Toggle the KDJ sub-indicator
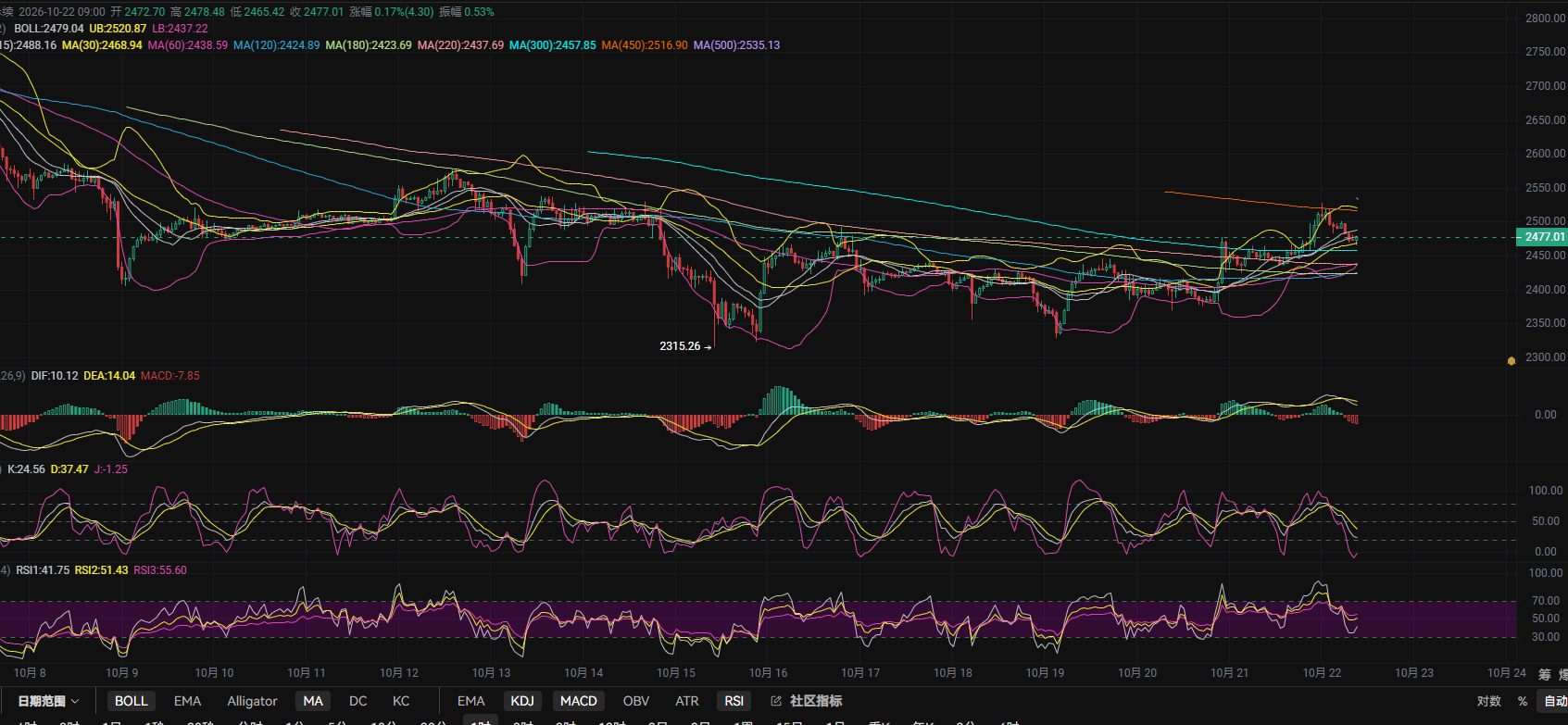Image resolution: width=1568 pixels, height=725 pixels. [522, 701]
